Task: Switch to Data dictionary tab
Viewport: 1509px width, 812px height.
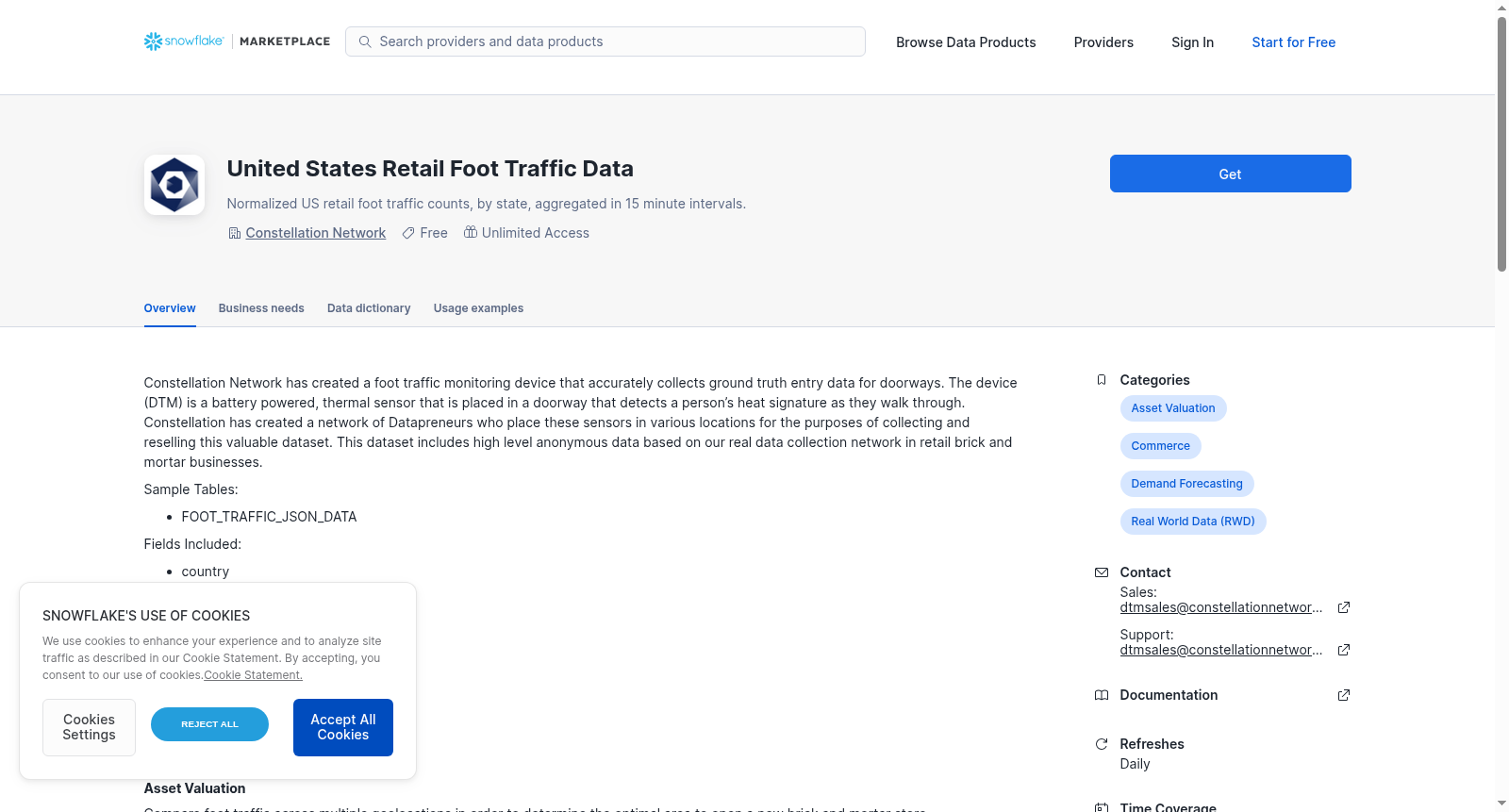Action: pos(369,308)
